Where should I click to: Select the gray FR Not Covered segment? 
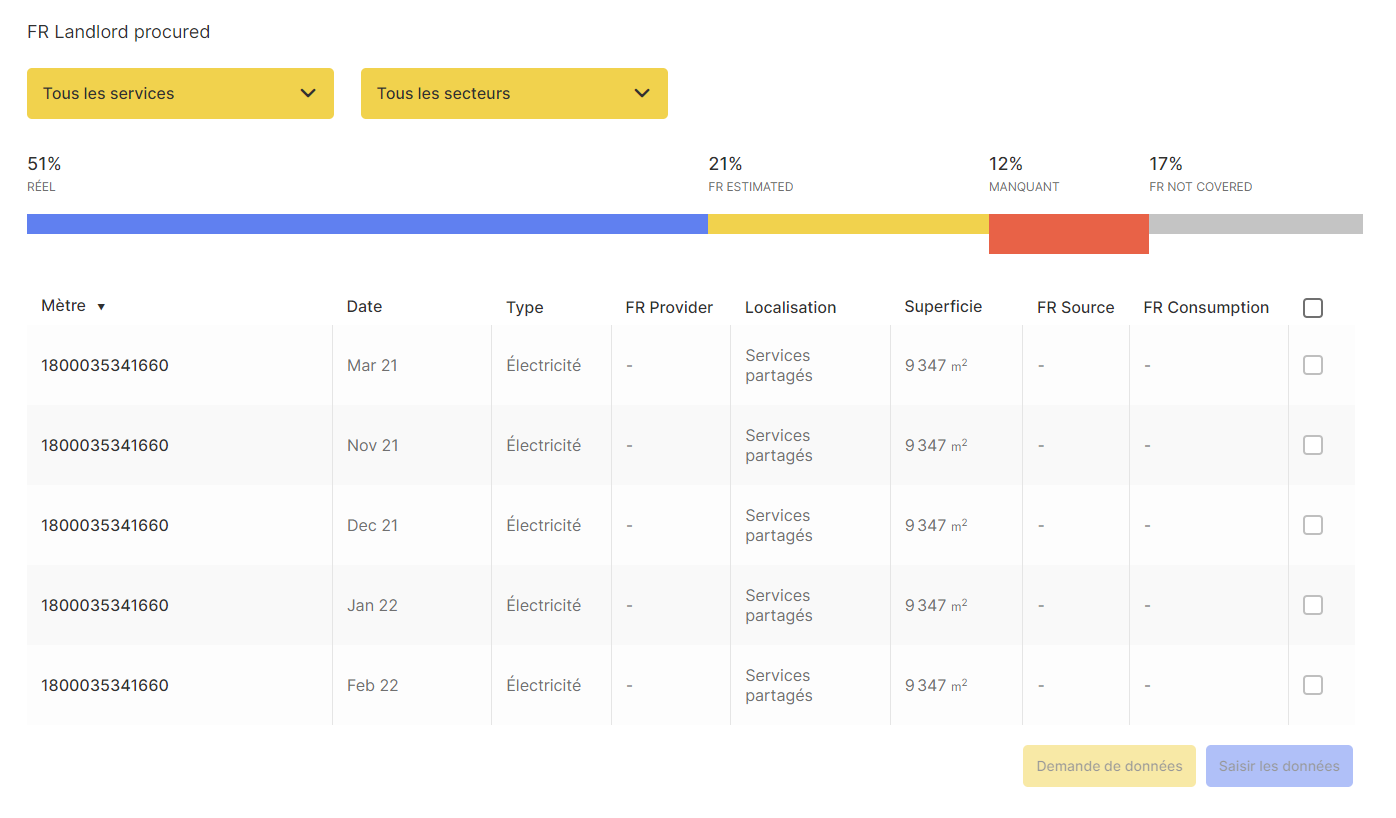pyautogui.click(x=1255, y=224)
